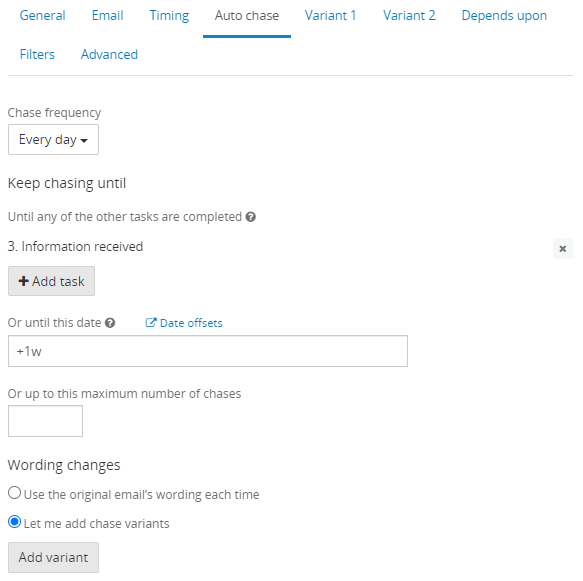
Task: Click help icon next to Or until this date
Action: coord(110,323)
